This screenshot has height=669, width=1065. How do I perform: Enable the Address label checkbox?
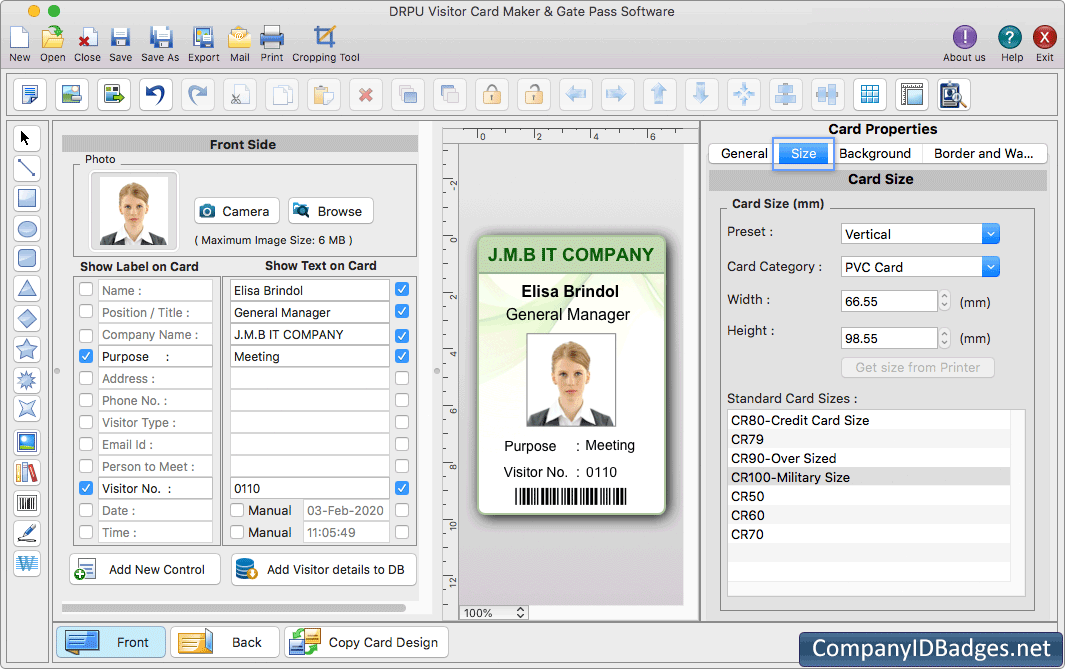86,378
